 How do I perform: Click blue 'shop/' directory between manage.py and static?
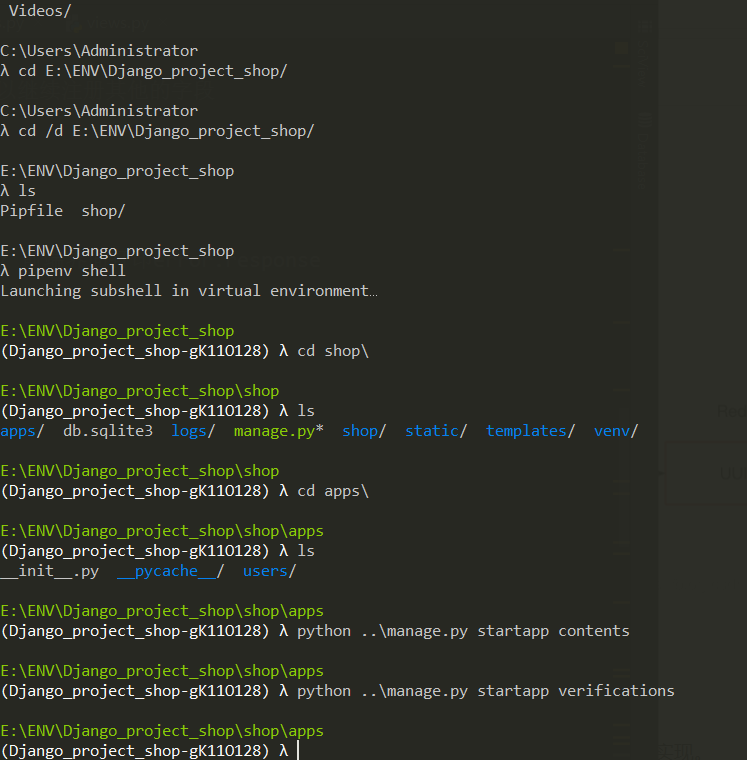(364, 431)
